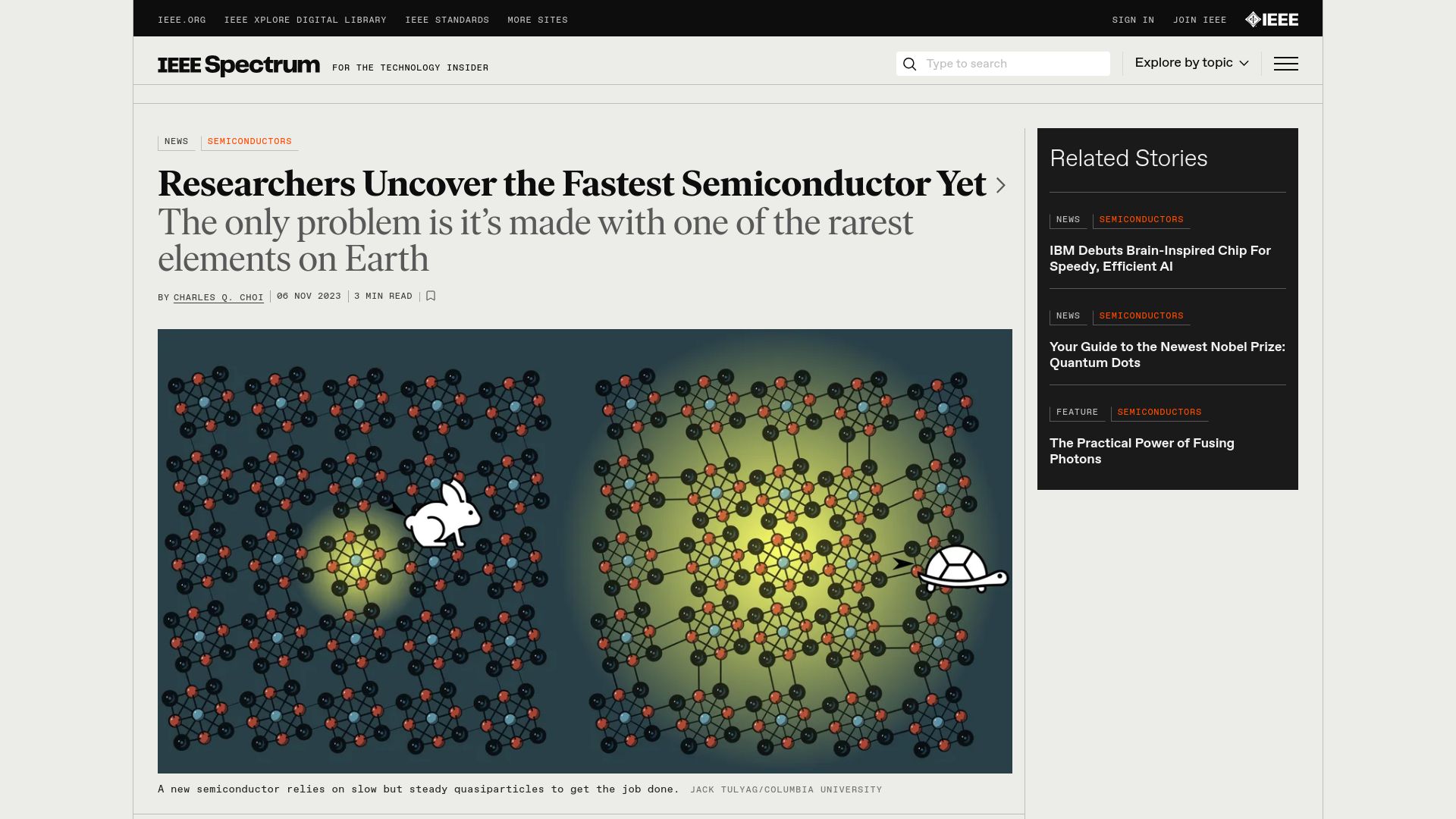The height and width of the screenshot is (819, 1456).
Task: Click the '3 MIN READ' text
Action: coord(383,297)
